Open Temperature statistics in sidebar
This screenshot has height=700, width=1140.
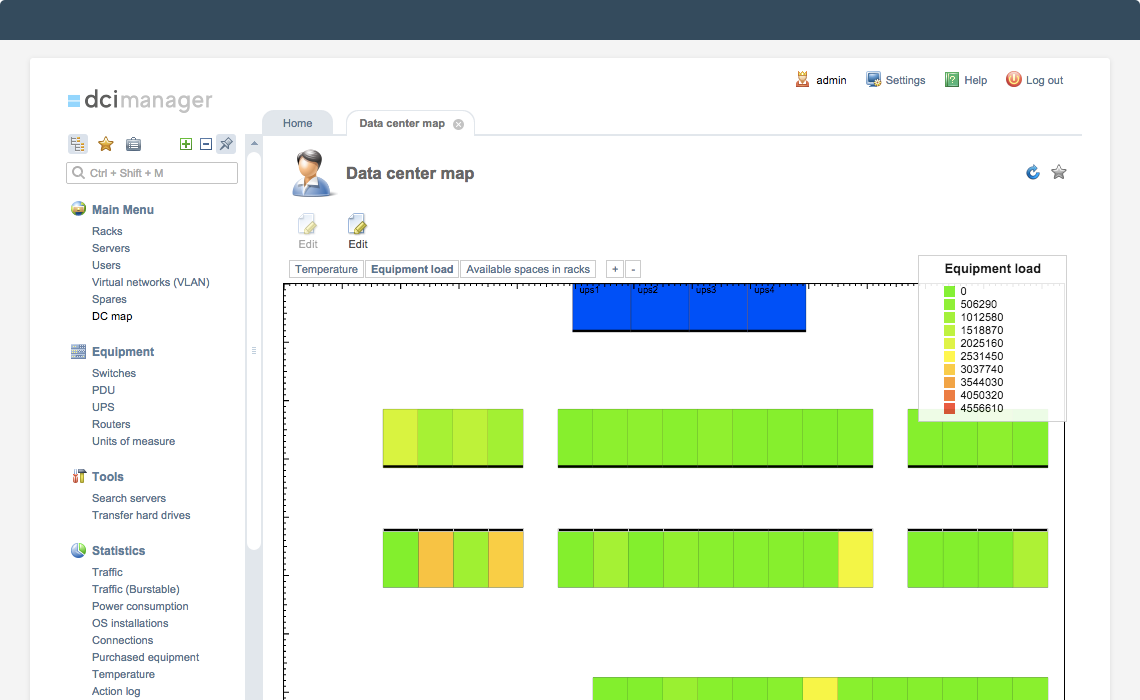tap(123, 675)
